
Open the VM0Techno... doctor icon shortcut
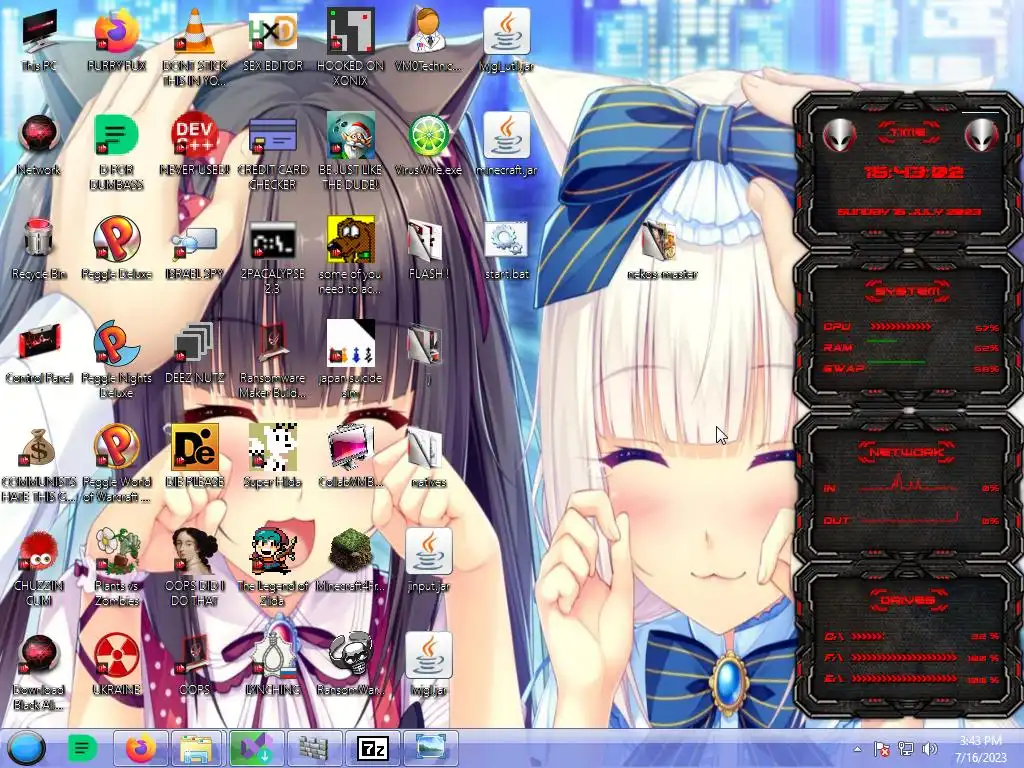(428, 40)
